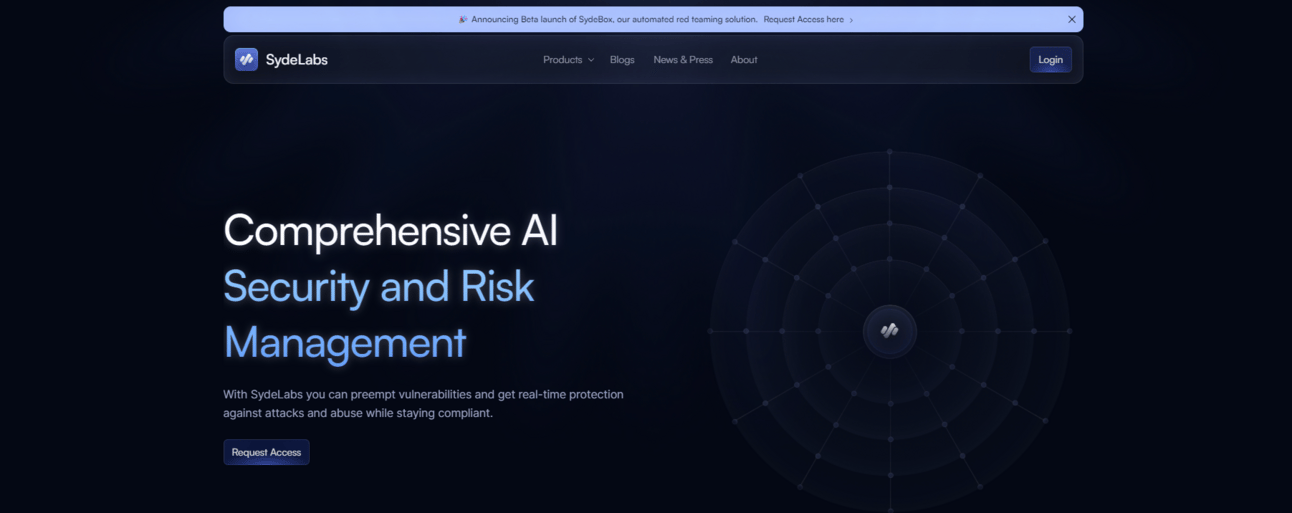Go to News & Press
This screenshot has height=513, width=1292.
683,60
